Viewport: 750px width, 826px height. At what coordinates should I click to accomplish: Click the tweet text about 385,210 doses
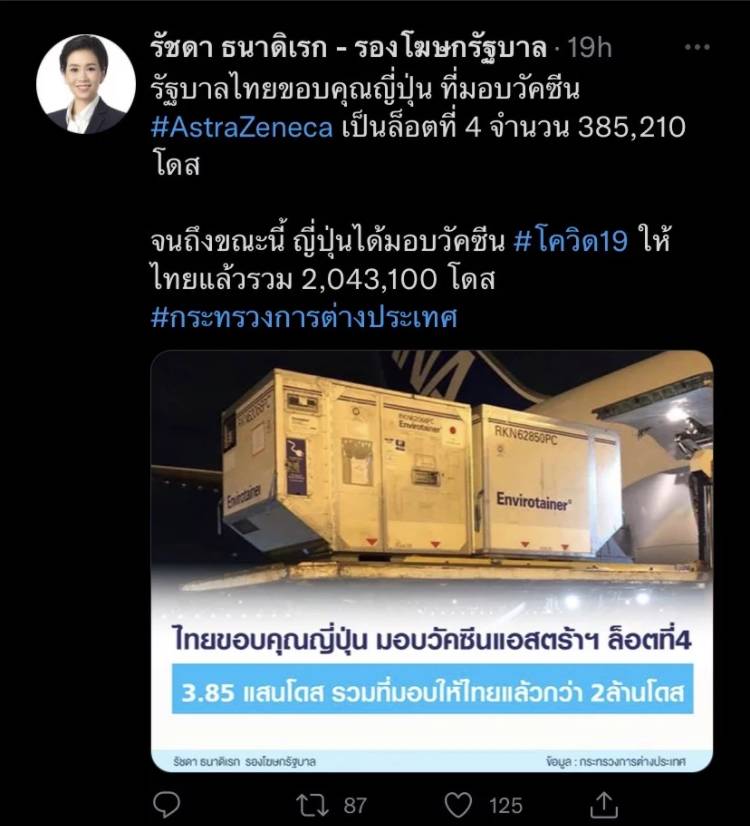pyautogui.click(x=419, y=127)
